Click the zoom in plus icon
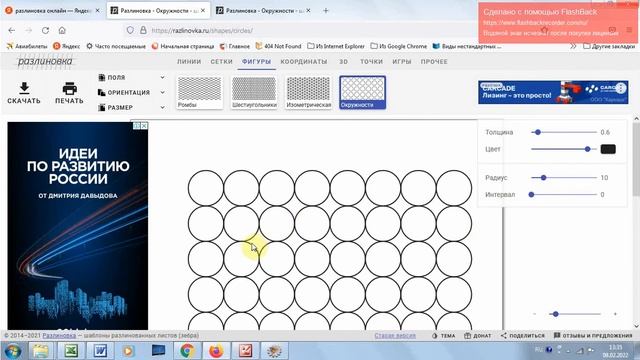The image size is (640, 360). (615, 314)
